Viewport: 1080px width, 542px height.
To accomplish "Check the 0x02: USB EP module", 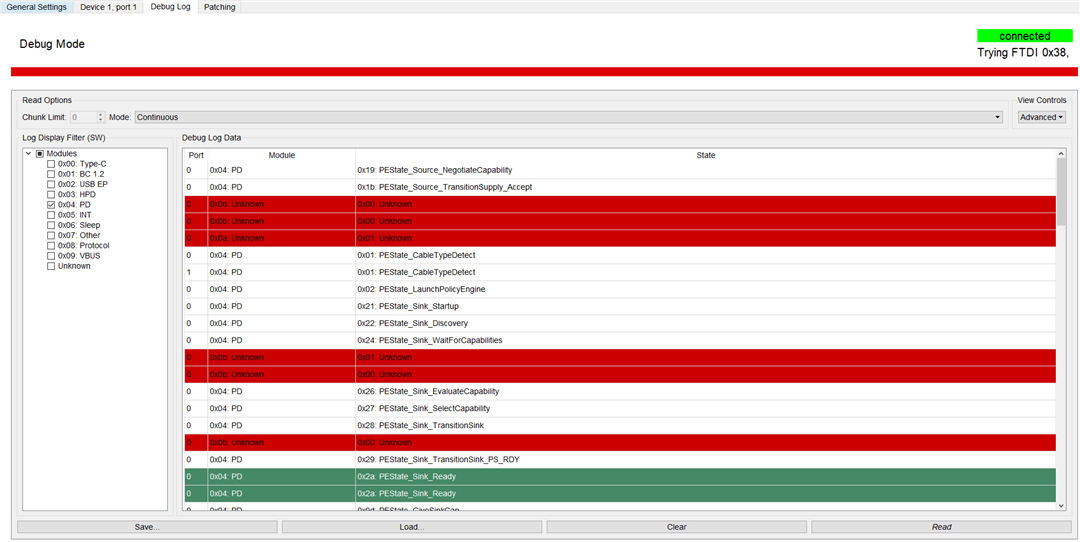I will coord(51,185).
